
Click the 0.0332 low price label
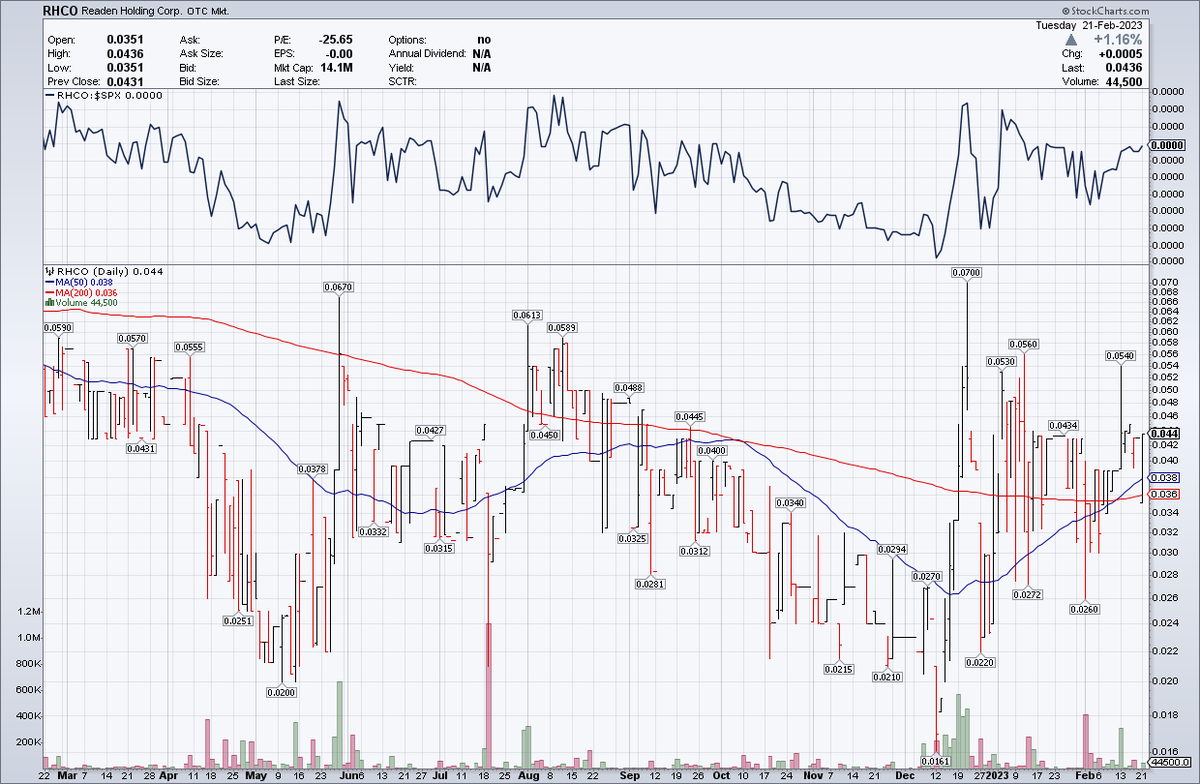(x=373, y=531)
